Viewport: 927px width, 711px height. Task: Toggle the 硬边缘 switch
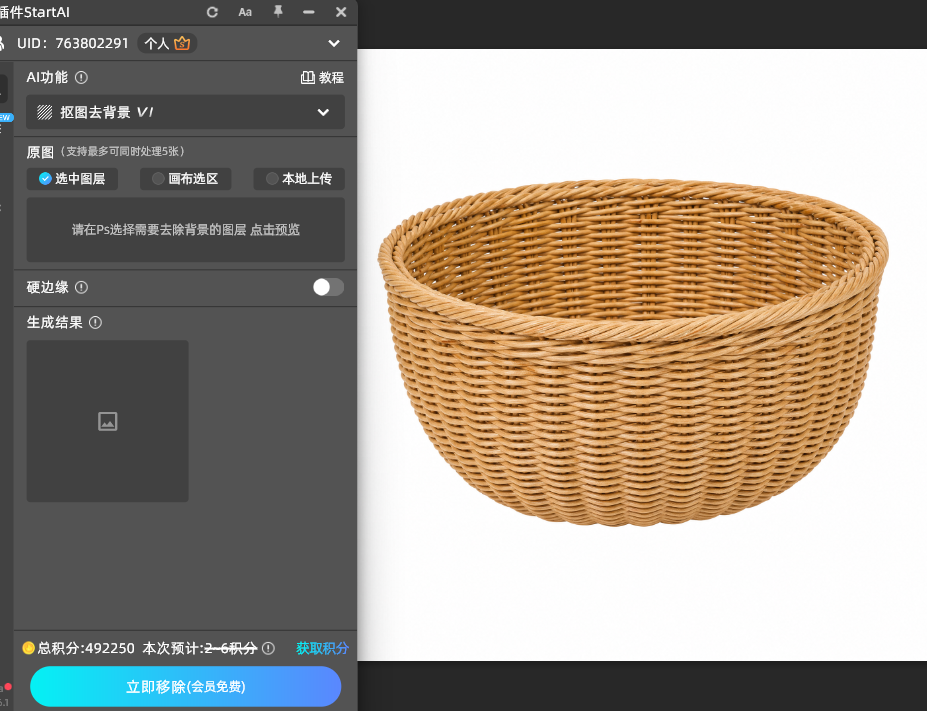coord(328,287)
